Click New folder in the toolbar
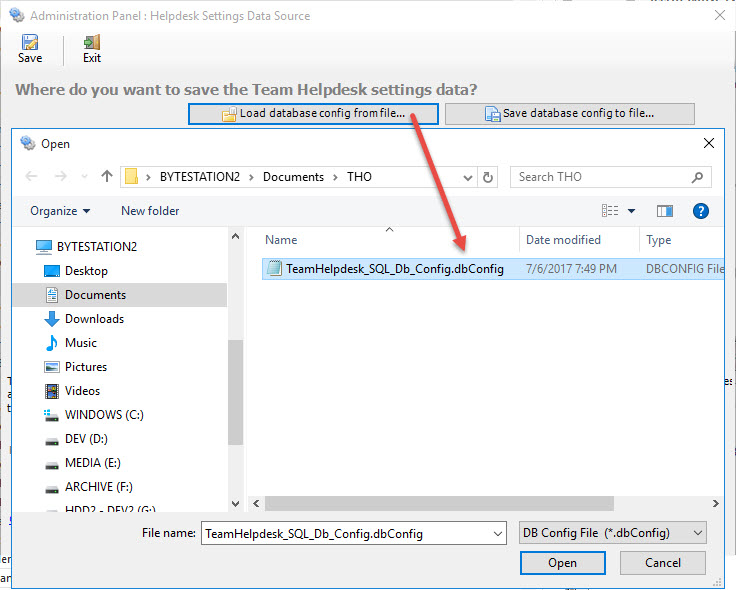 coord(150,211)
